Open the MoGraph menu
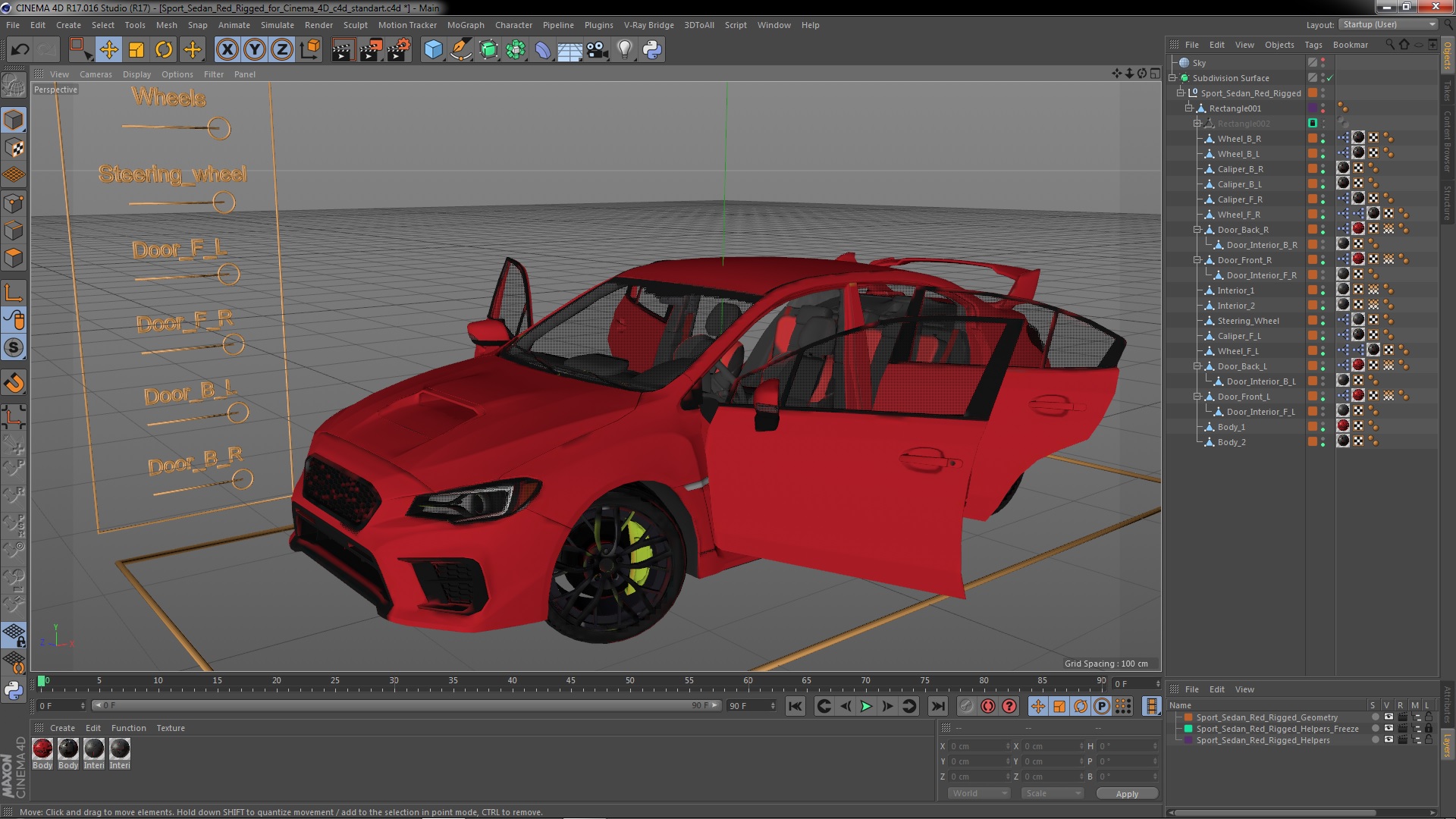Viewport: 1456px width, 819px height. pos(465,25)
